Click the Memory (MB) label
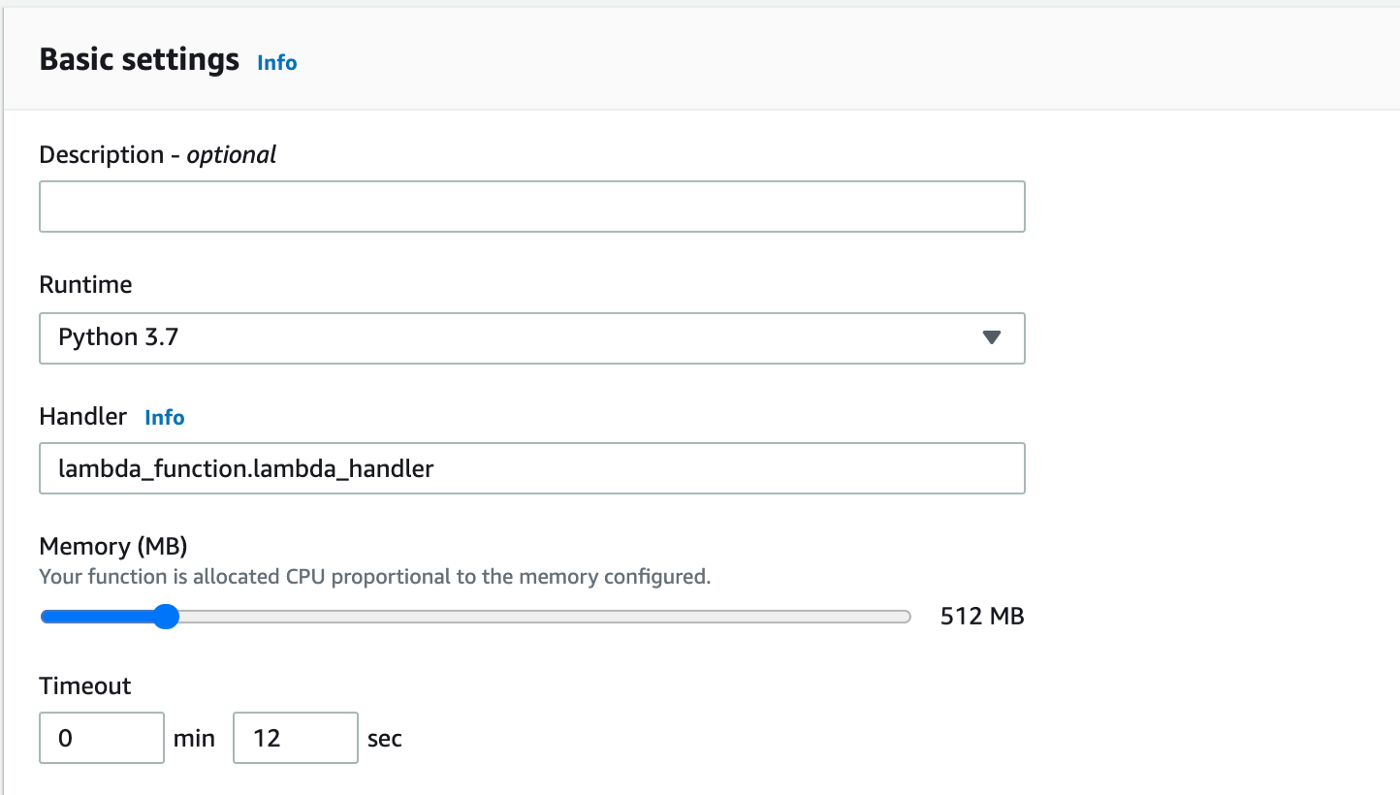1400x795 pixels. tap(113, 546)
